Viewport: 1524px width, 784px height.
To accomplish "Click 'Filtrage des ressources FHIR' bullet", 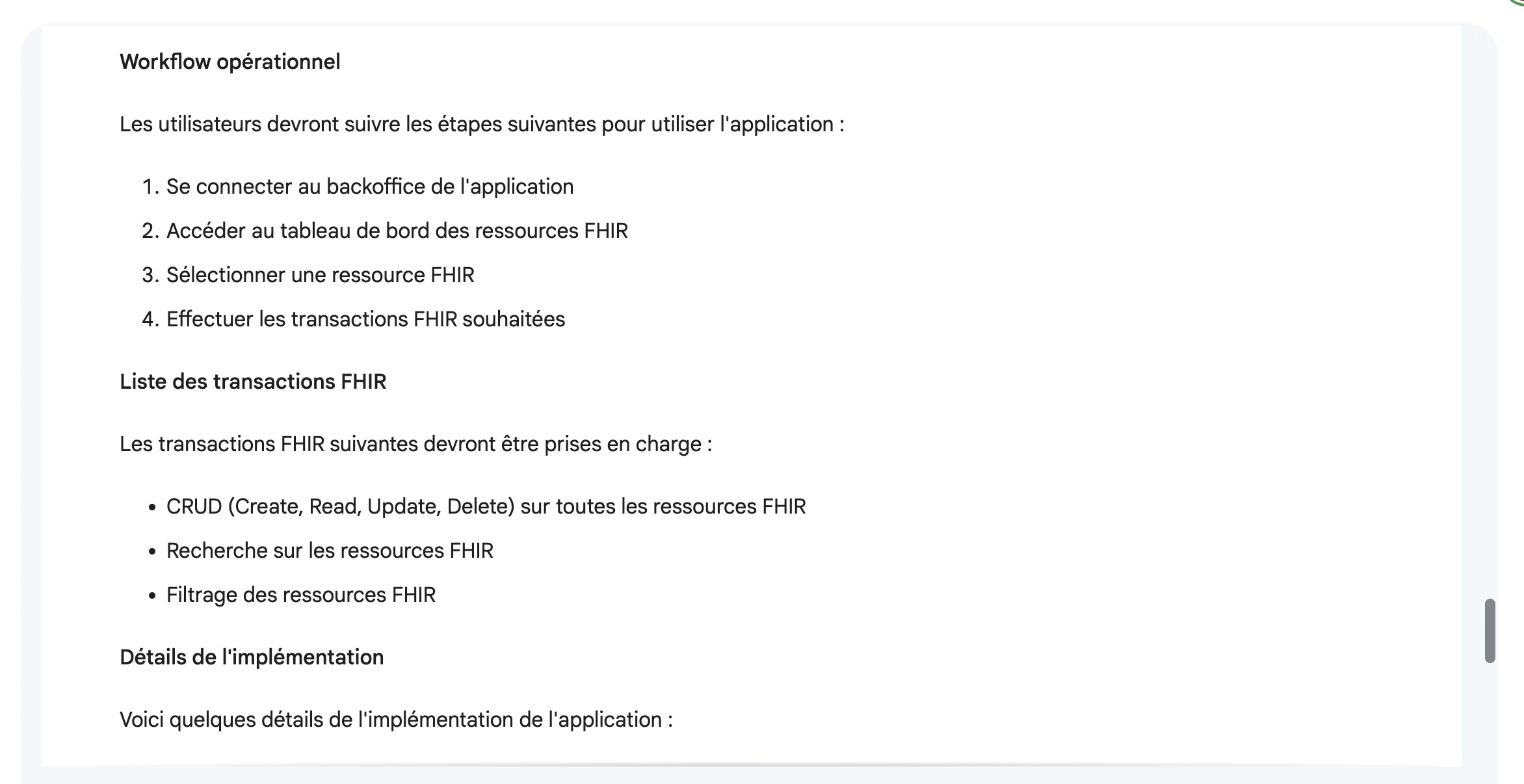I will (300, 595).
